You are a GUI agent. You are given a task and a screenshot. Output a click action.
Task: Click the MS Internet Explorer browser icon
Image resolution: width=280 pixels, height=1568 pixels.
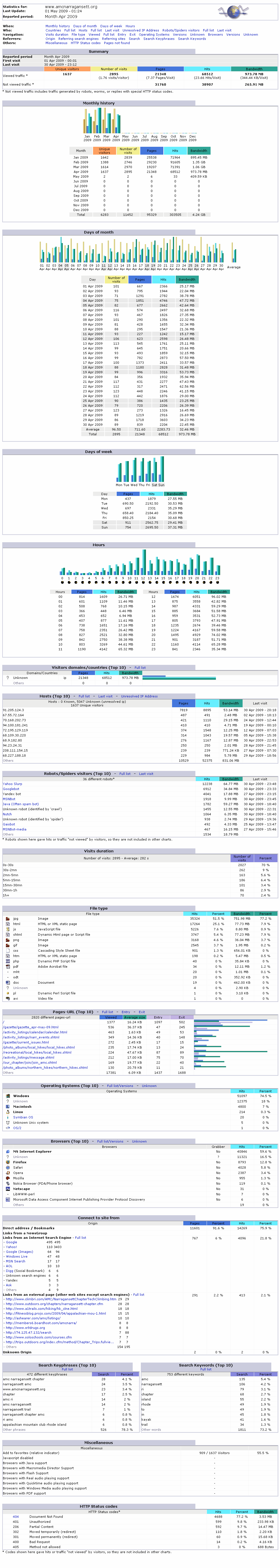coord(7,1151)
